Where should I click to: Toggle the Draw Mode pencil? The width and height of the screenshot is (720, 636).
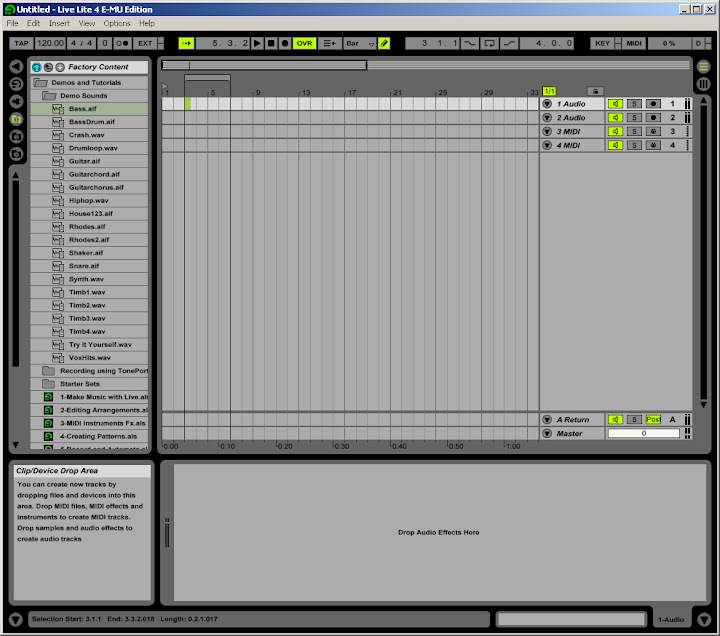point(384,43)
